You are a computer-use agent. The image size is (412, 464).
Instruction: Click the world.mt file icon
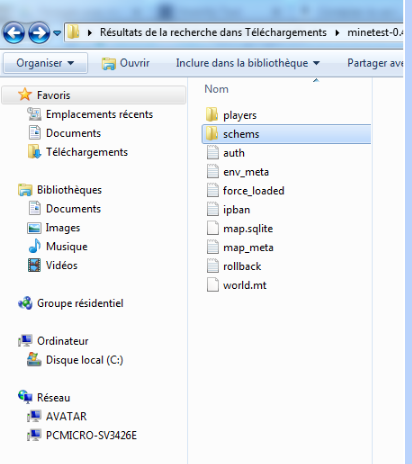coord(212,285)
